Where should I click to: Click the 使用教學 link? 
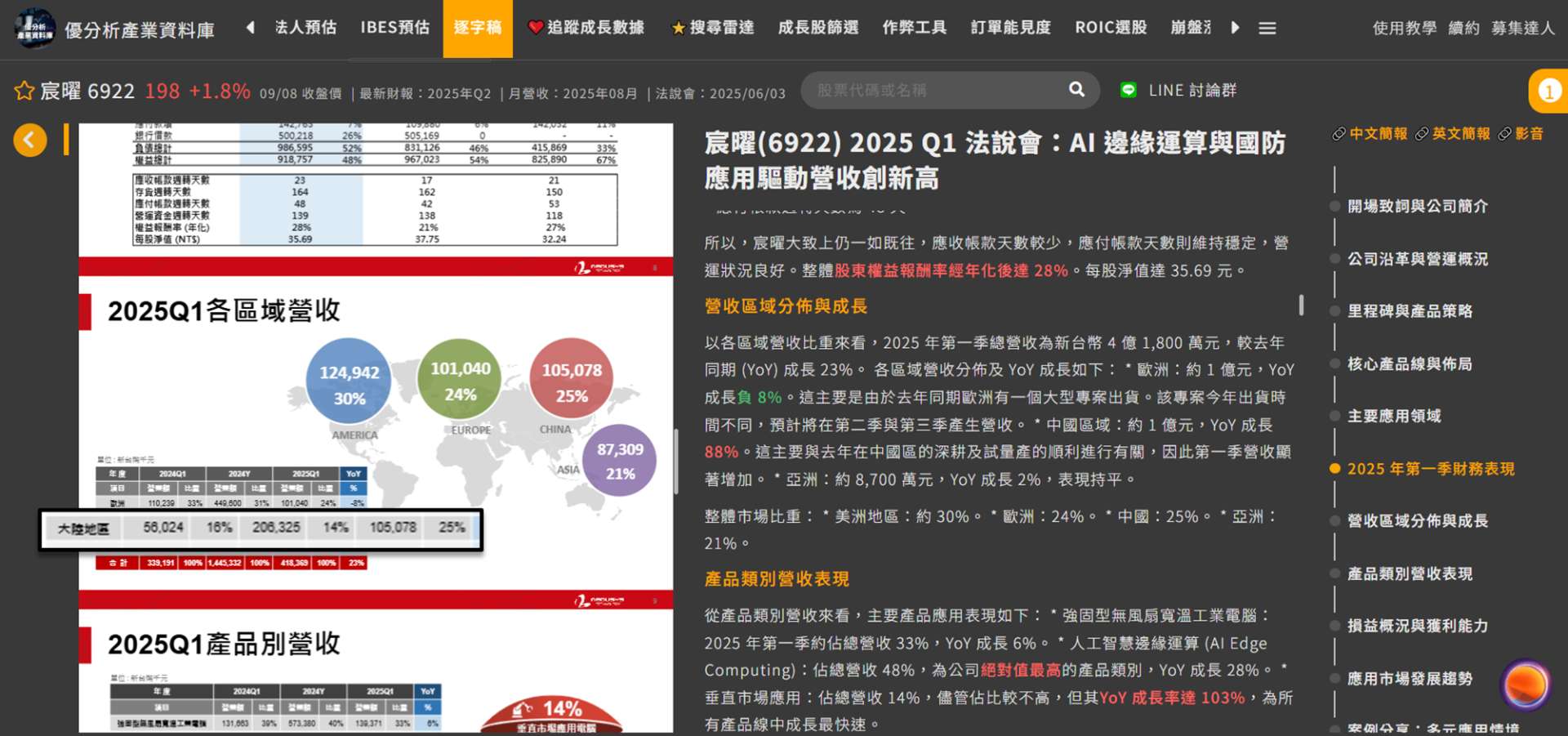tap(1404, 29)
